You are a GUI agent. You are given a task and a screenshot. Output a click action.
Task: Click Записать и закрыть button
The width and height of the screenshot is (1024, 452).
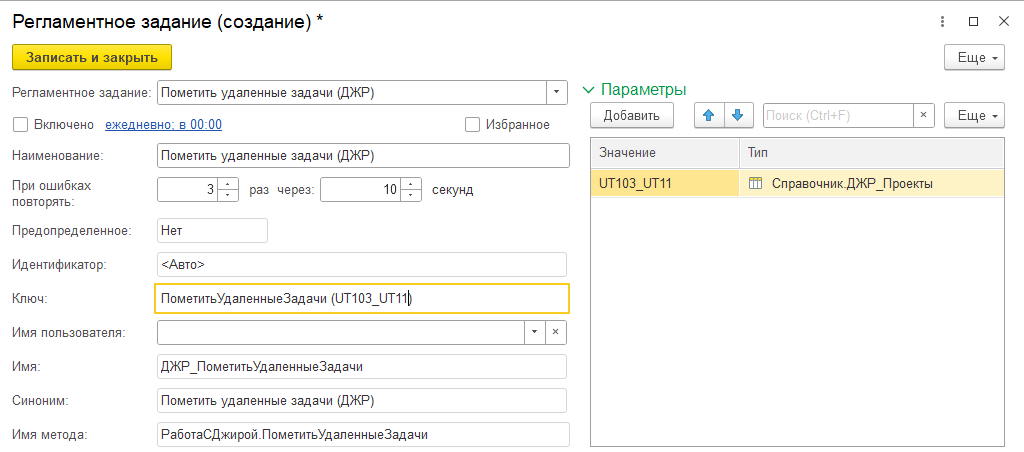click(x=92, y=57)
